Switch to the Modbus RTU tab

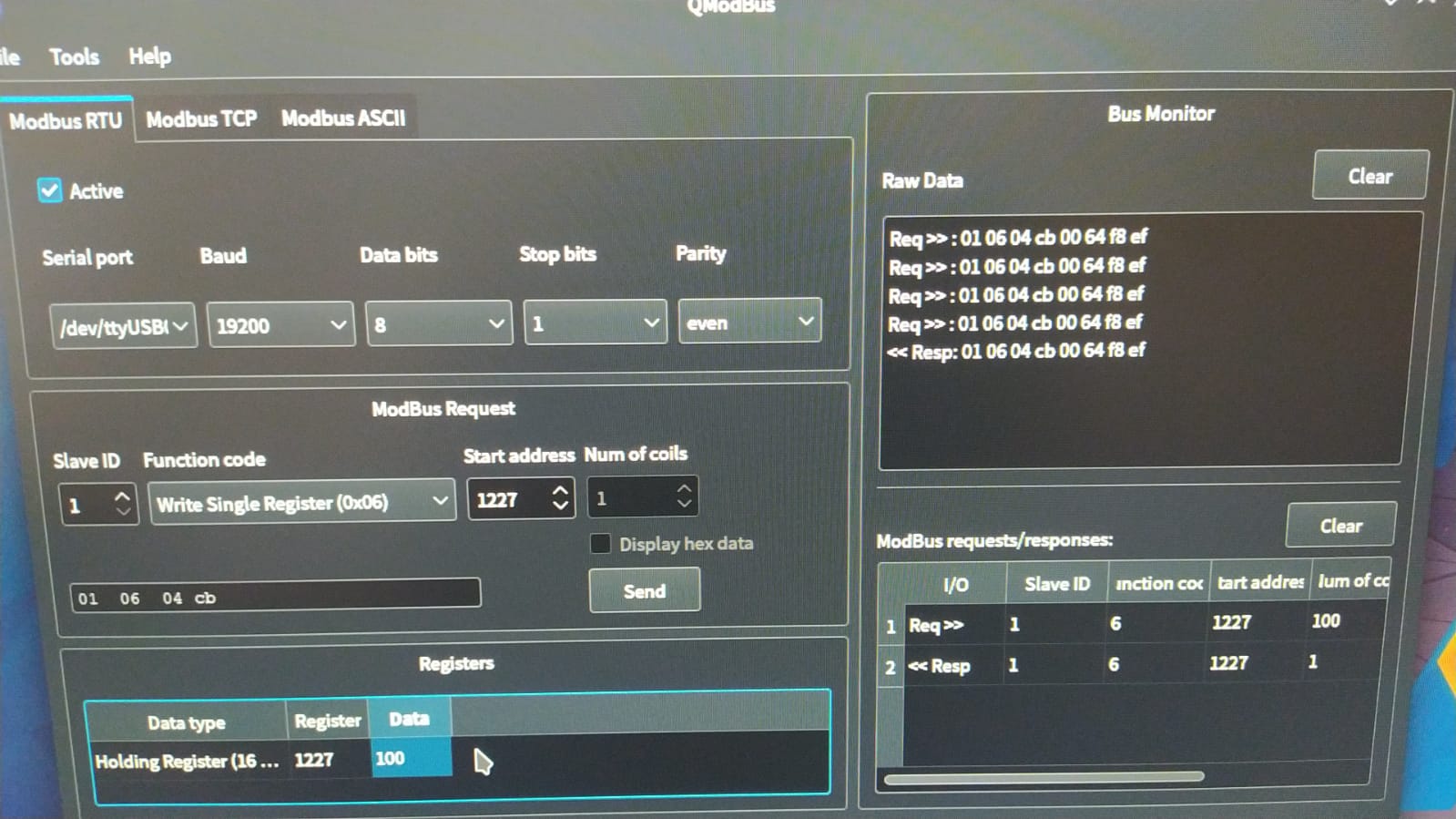(66, 120)
